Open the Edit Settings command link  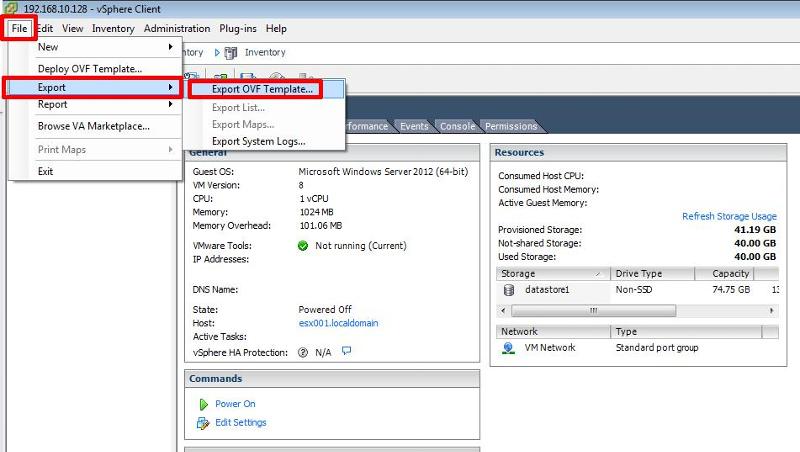(241, 422)
